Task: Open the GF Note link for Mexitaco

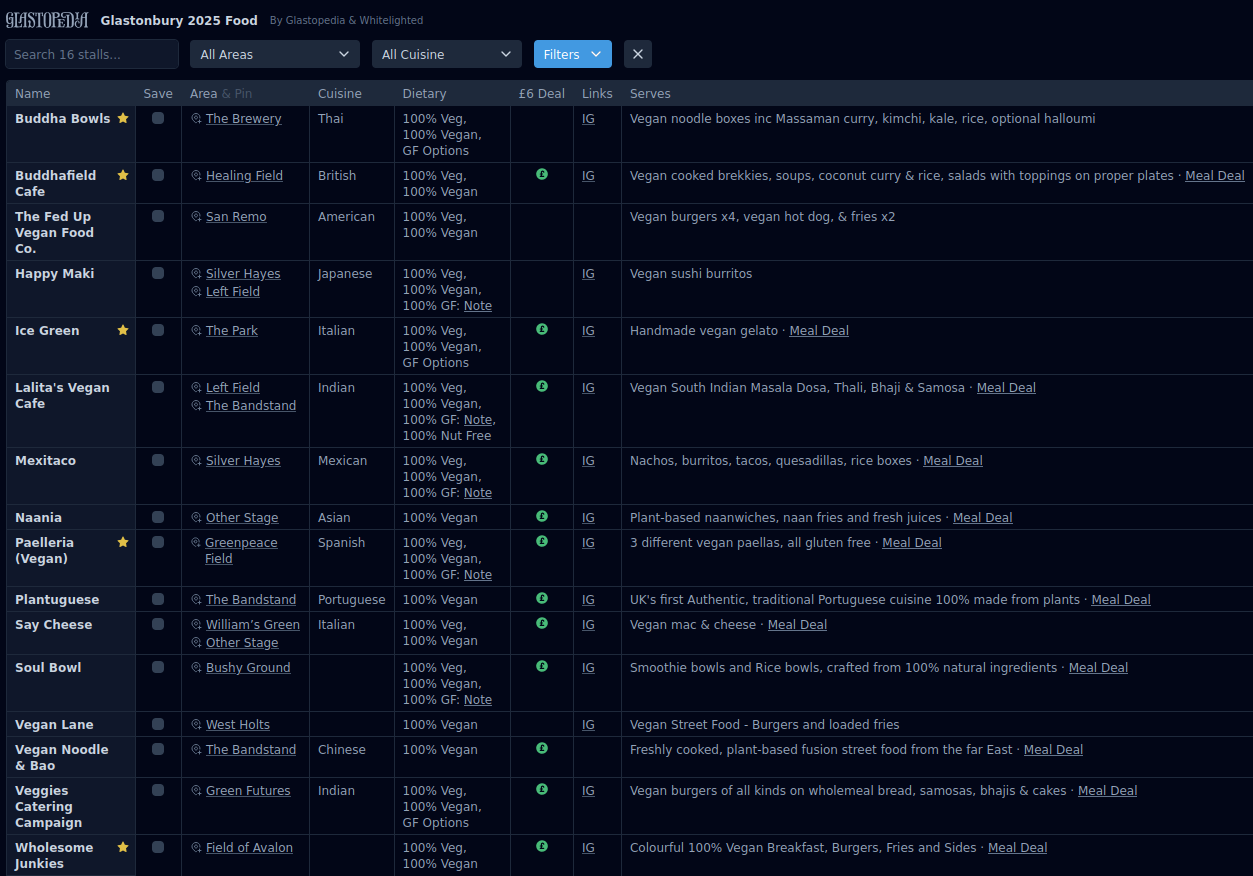Action: (478, 493)
